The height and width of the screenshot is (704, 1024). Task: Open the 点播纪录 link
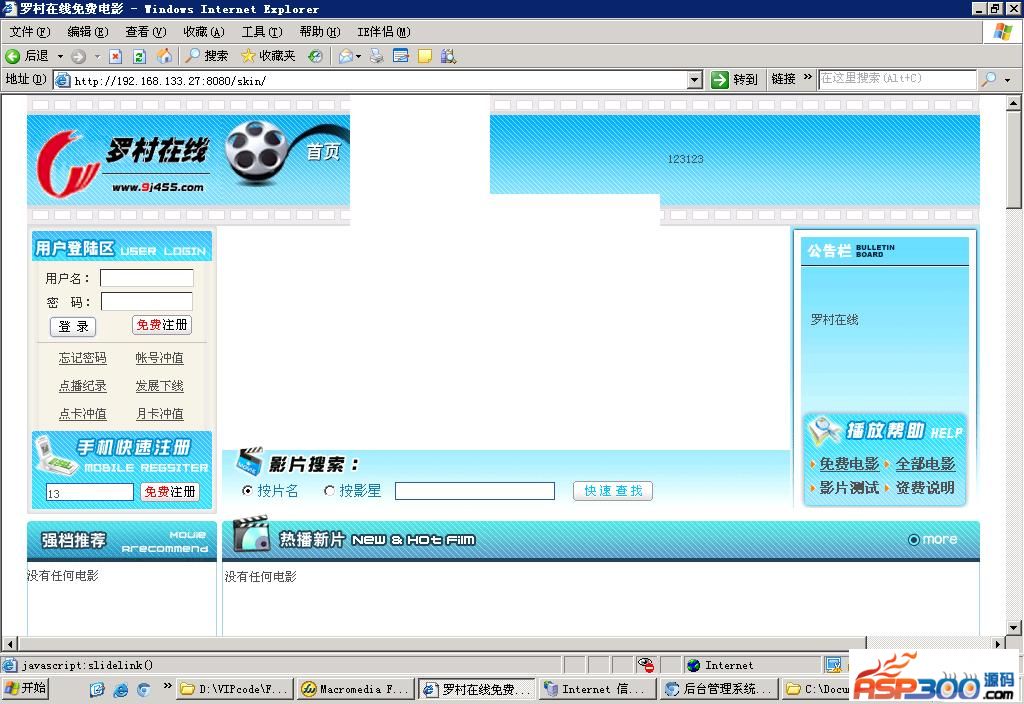point(82,386)
